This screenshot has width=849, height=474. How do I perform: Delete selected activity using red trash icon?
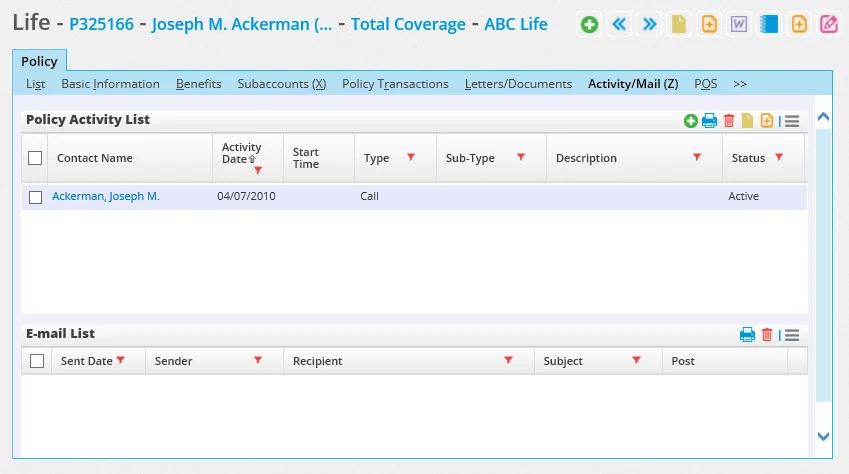[x=729, y=121]
